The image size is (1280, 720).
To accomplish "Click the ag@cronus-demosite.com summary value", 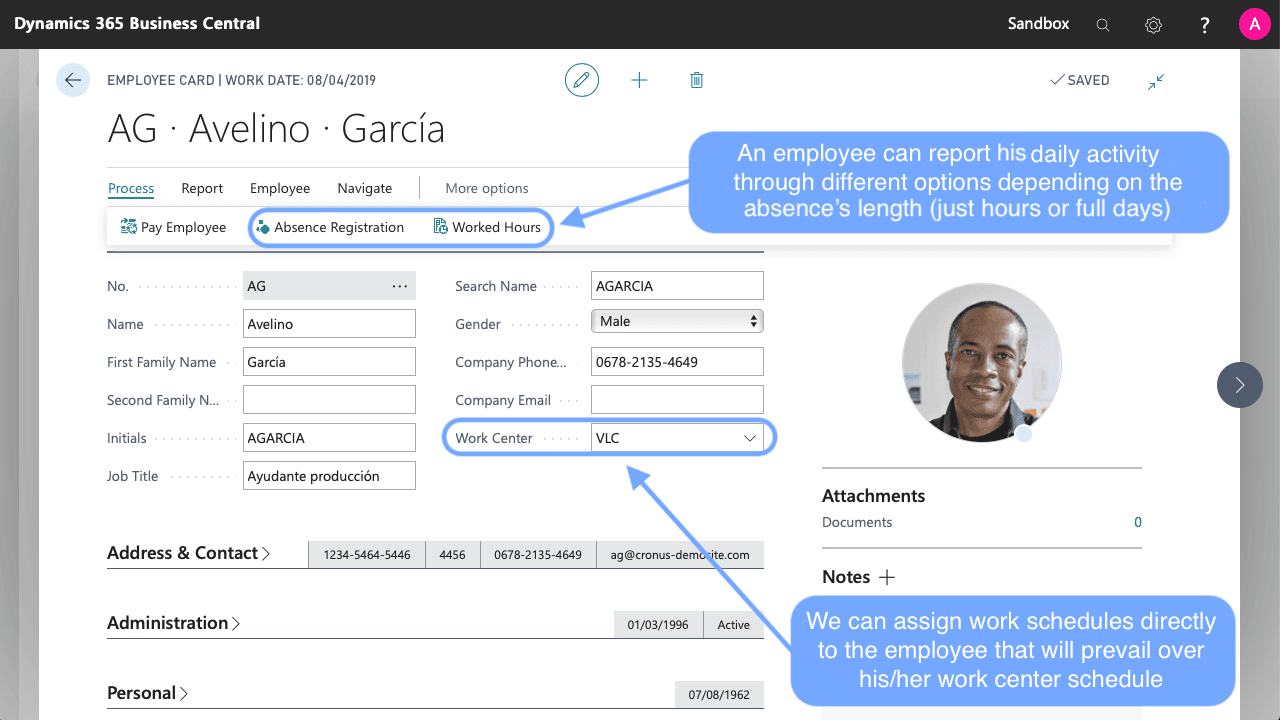I will (680, 555).
